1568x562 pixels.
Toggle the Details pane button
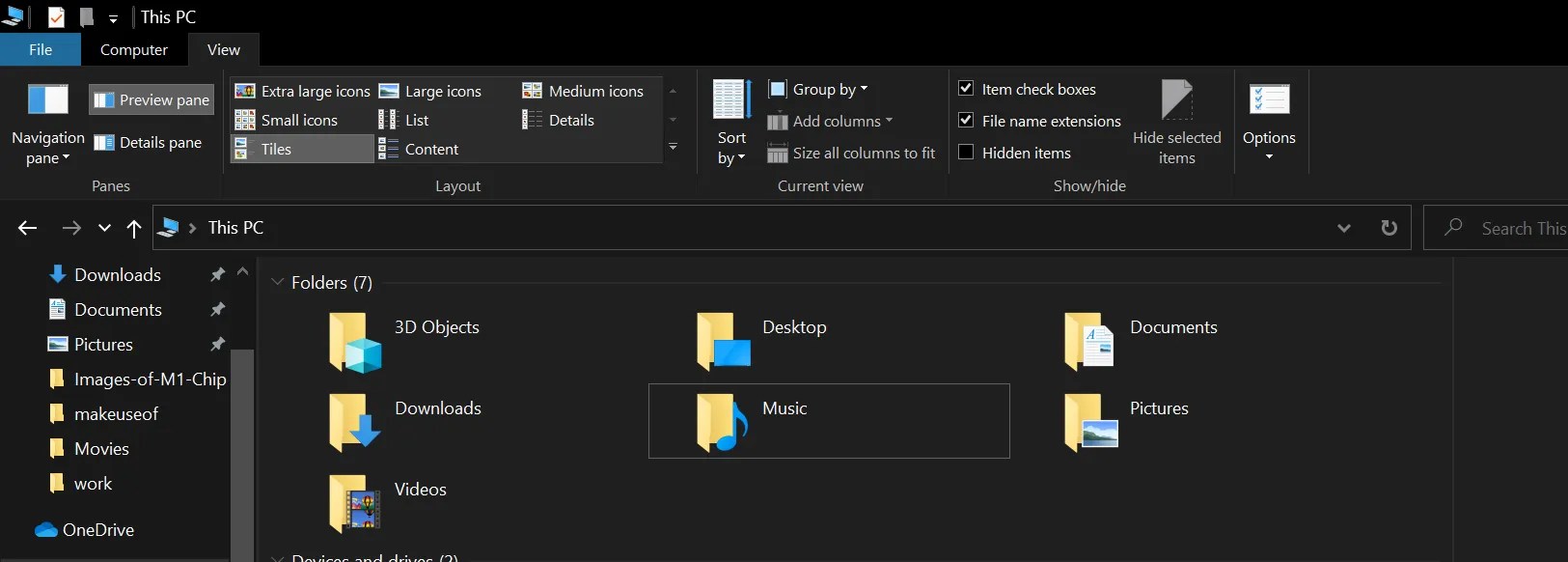tap(148, 142)
